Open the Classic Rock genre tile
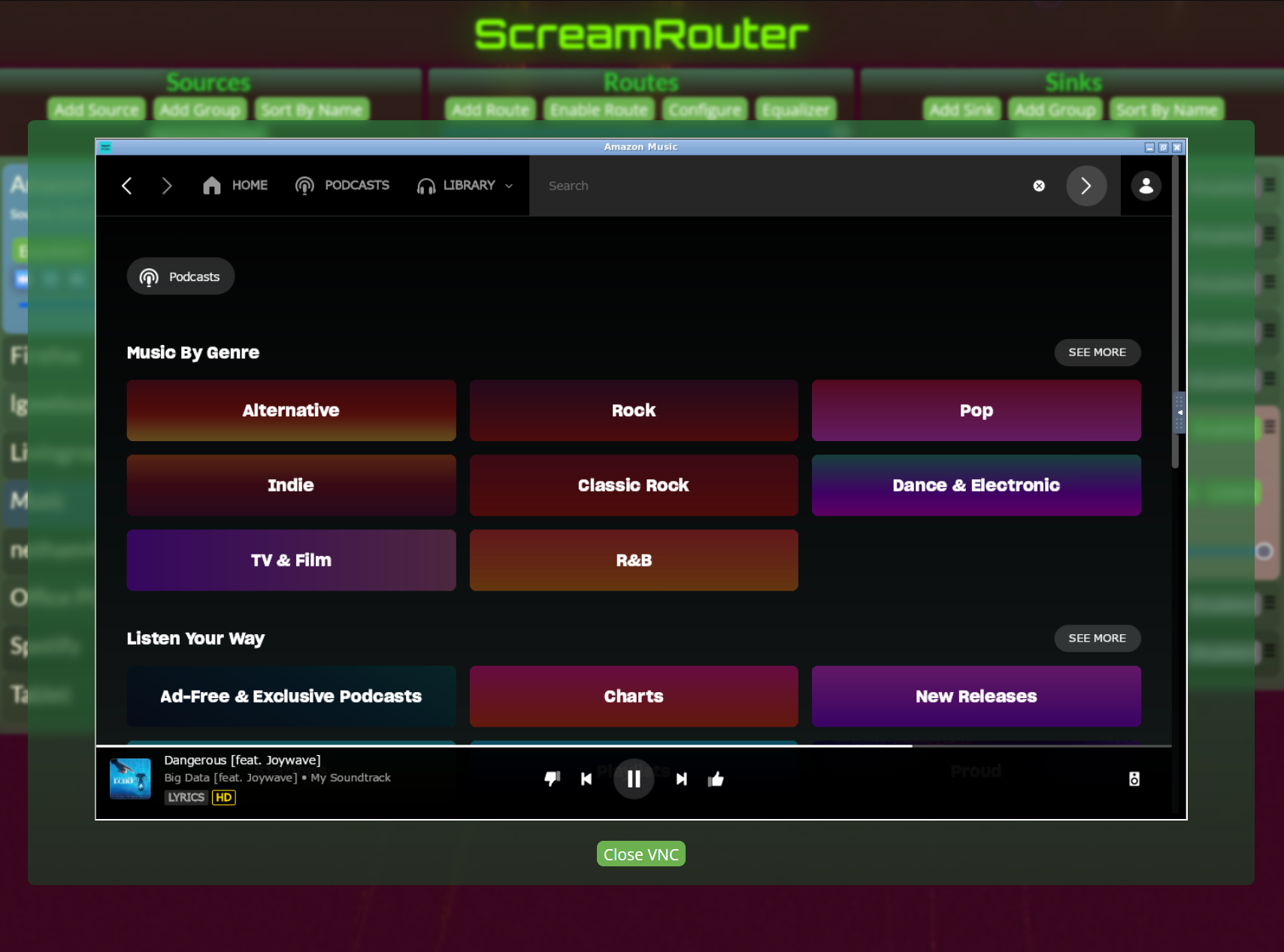1284x952 pixels. [x=634, y=485]
